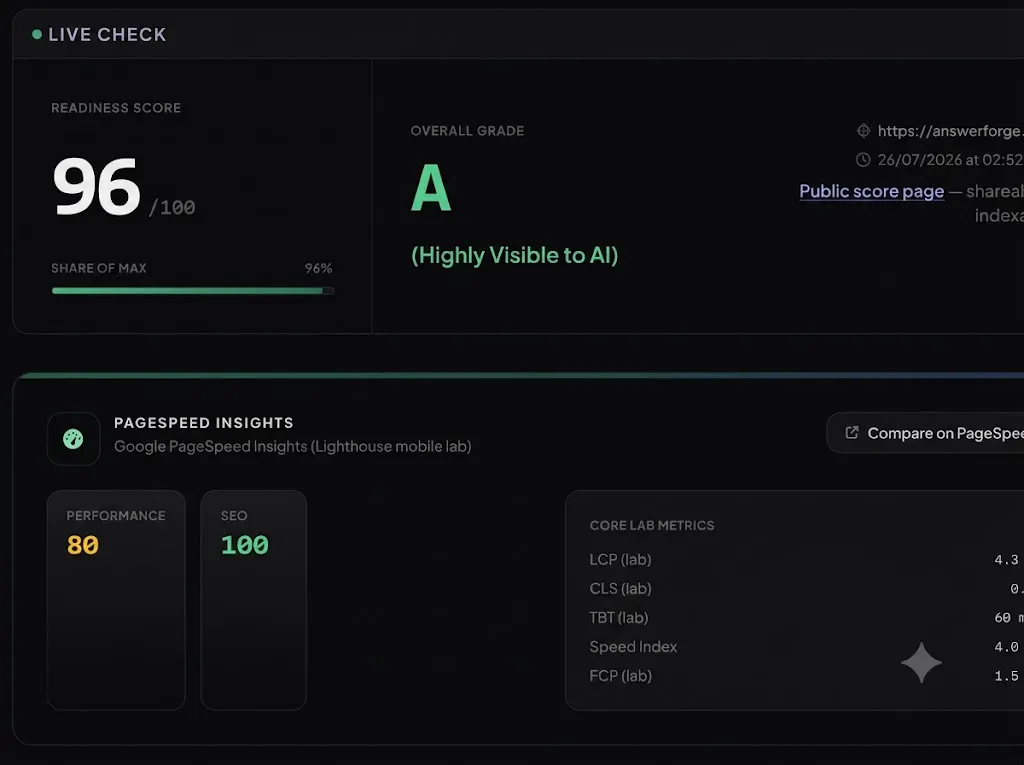Image resolution: width=1024 pixels, height=765 pixels.
Task: Click the Compare on PageSpeed button
Action: pyautogui.click(x=925, y=432)
